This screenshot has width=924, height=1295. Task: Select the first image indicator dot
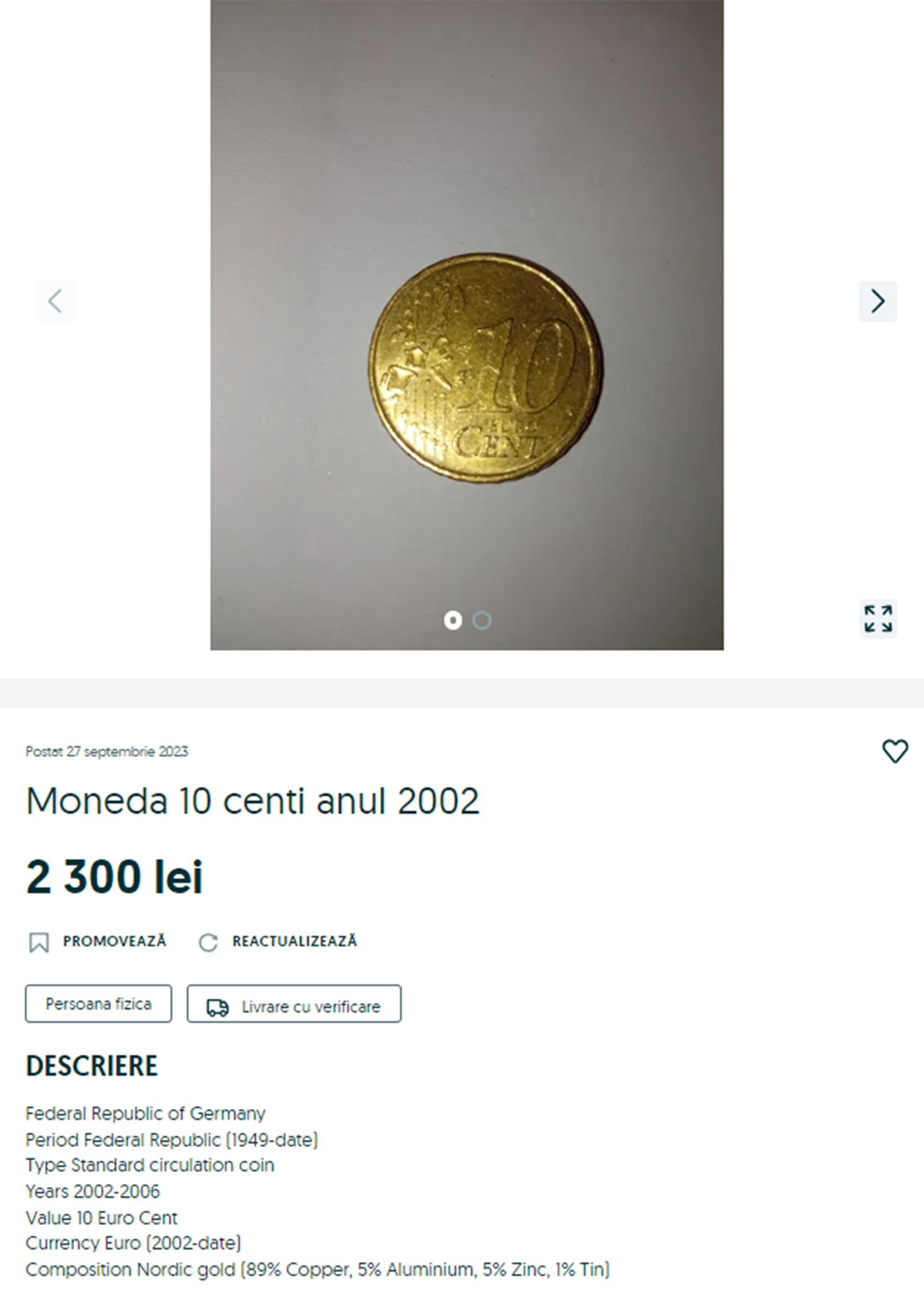pyautogui.click(x=453, y=620)
